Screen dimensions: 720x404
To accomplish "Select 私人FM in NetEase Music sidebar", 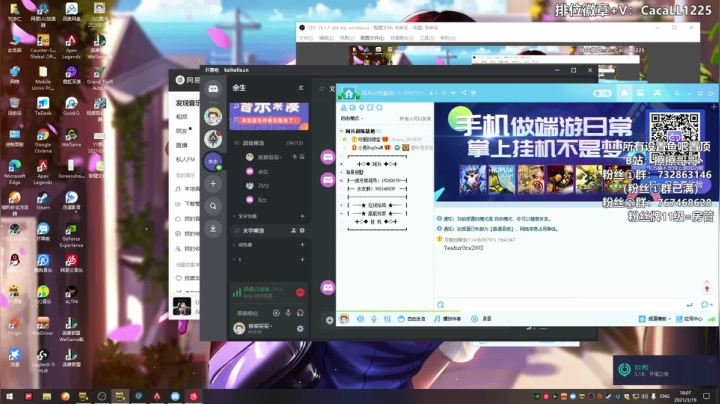I will tap(186, 159).
